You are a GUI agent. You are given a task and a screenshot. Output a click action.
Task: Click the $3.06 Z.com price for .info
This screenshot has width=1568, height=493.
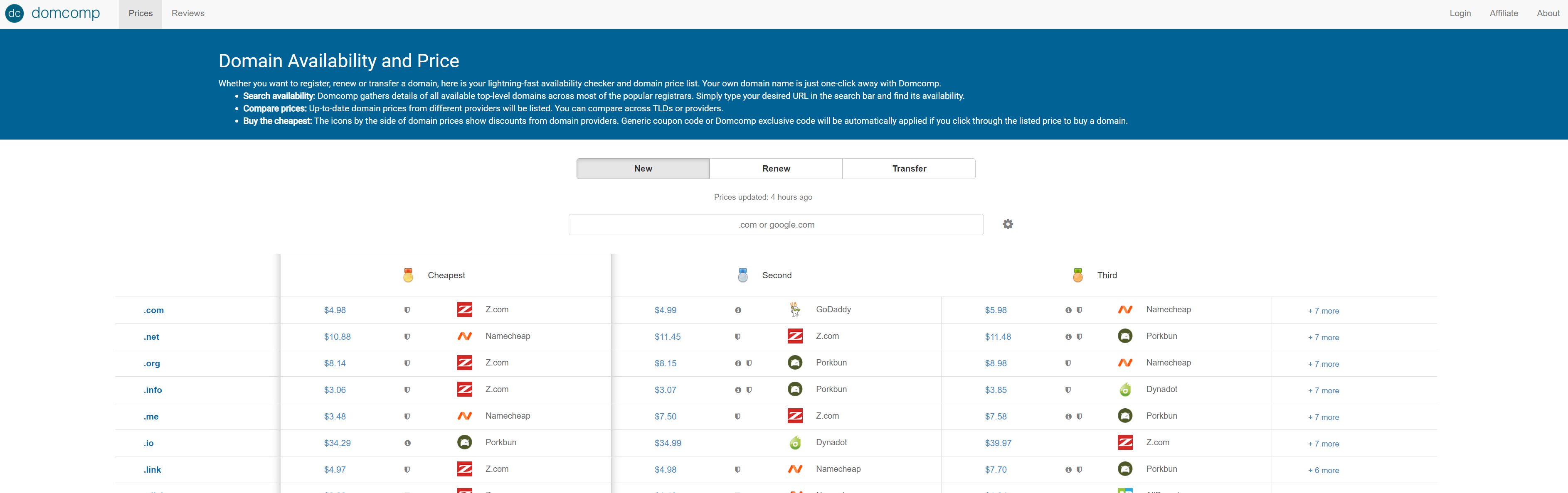point(335,390)
